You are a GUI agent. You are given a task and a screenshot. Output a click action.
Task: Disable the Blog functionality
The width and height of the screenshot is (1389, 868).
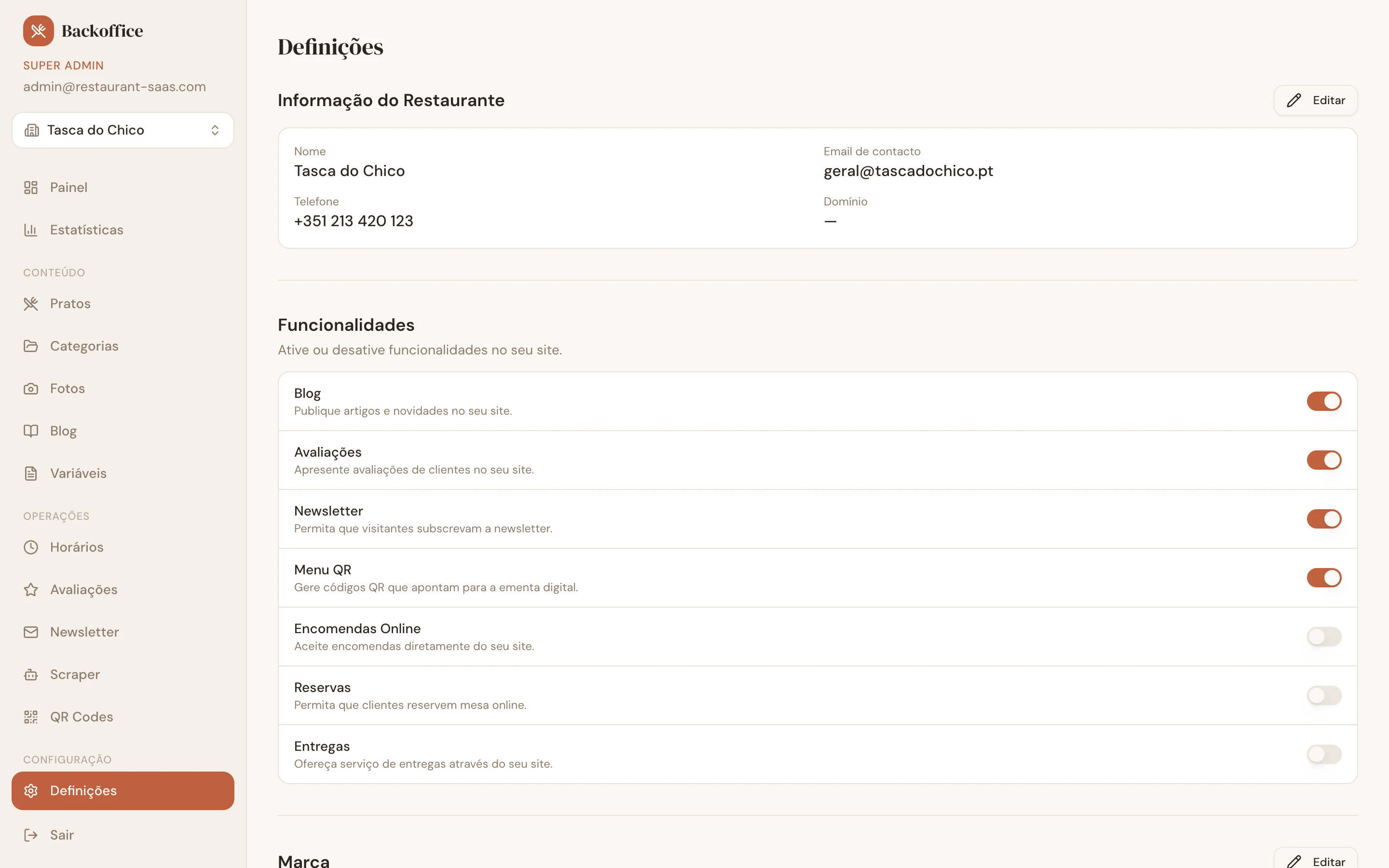(x=1324, y=401)
